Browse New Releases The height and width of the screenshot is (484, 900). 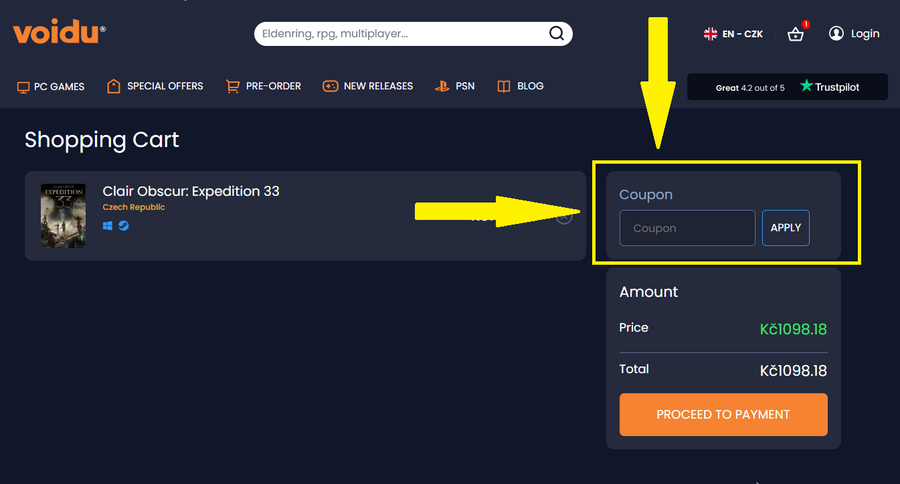367,86
